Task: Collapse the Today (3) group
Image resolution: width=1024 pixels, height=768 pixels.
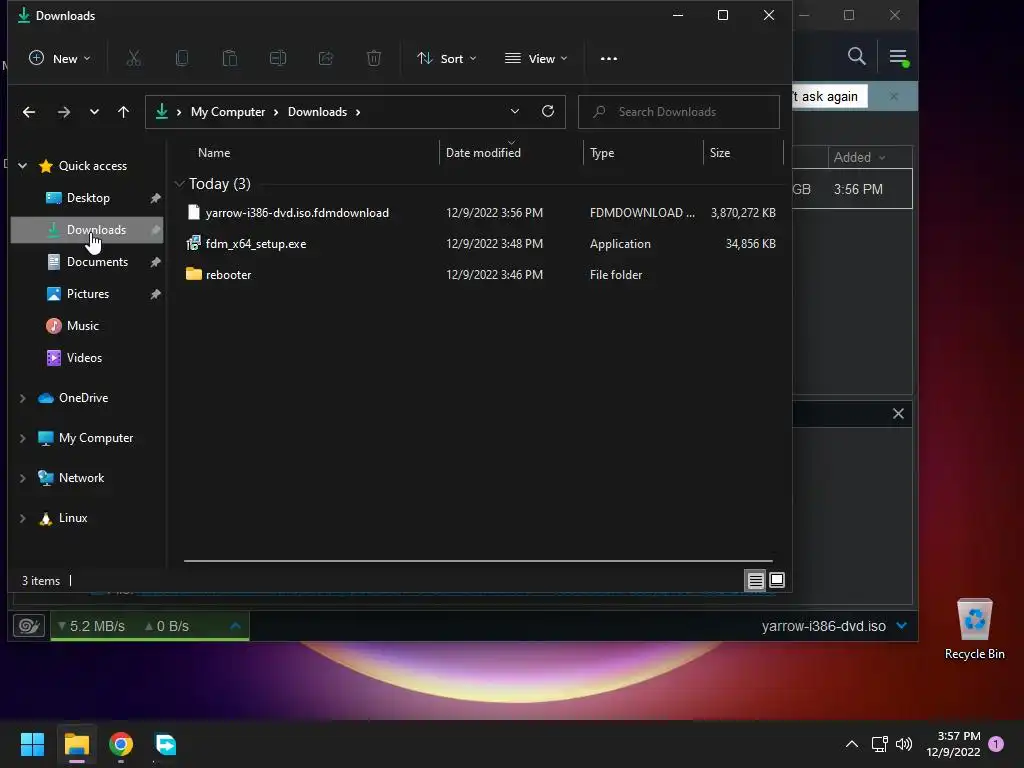Action: click(180, 184)
